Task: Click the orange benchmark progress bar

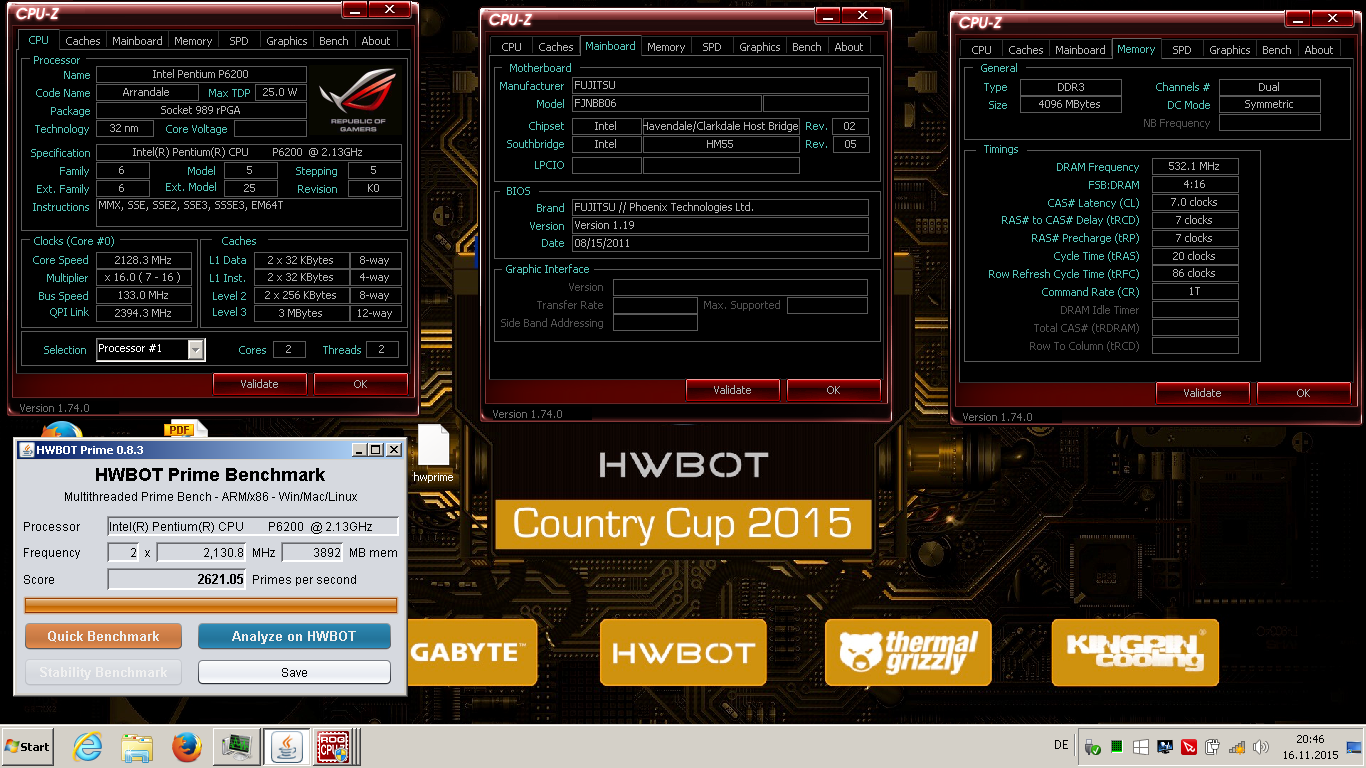Action: click(x=211, y=605)
